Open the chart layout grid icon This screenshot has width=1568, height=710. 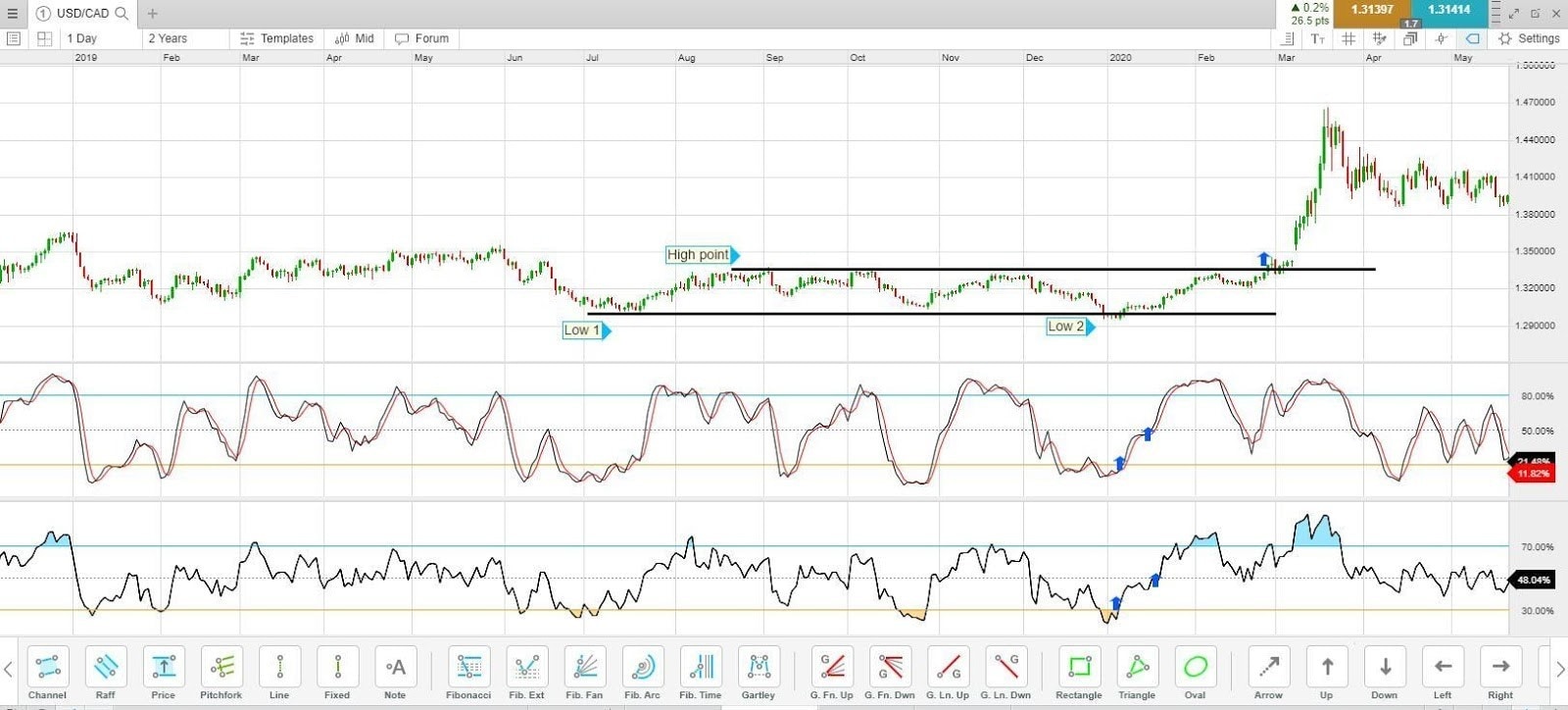point(44,38)
